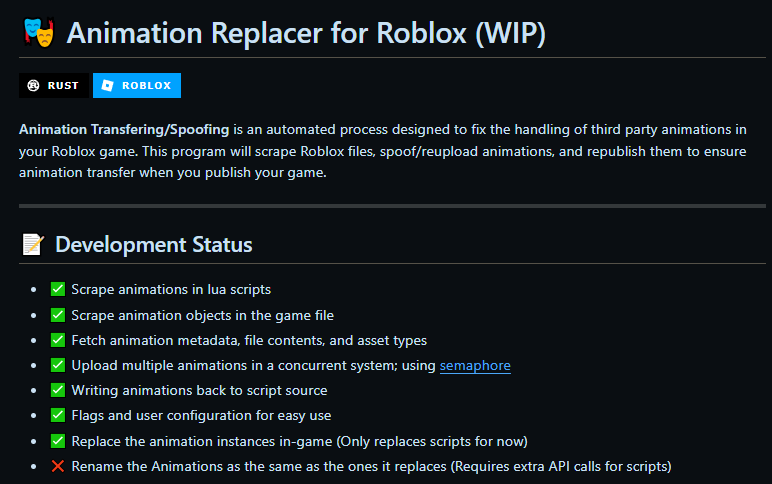Click the Development Status heading

pyautogui.click(x=153, y=245)
